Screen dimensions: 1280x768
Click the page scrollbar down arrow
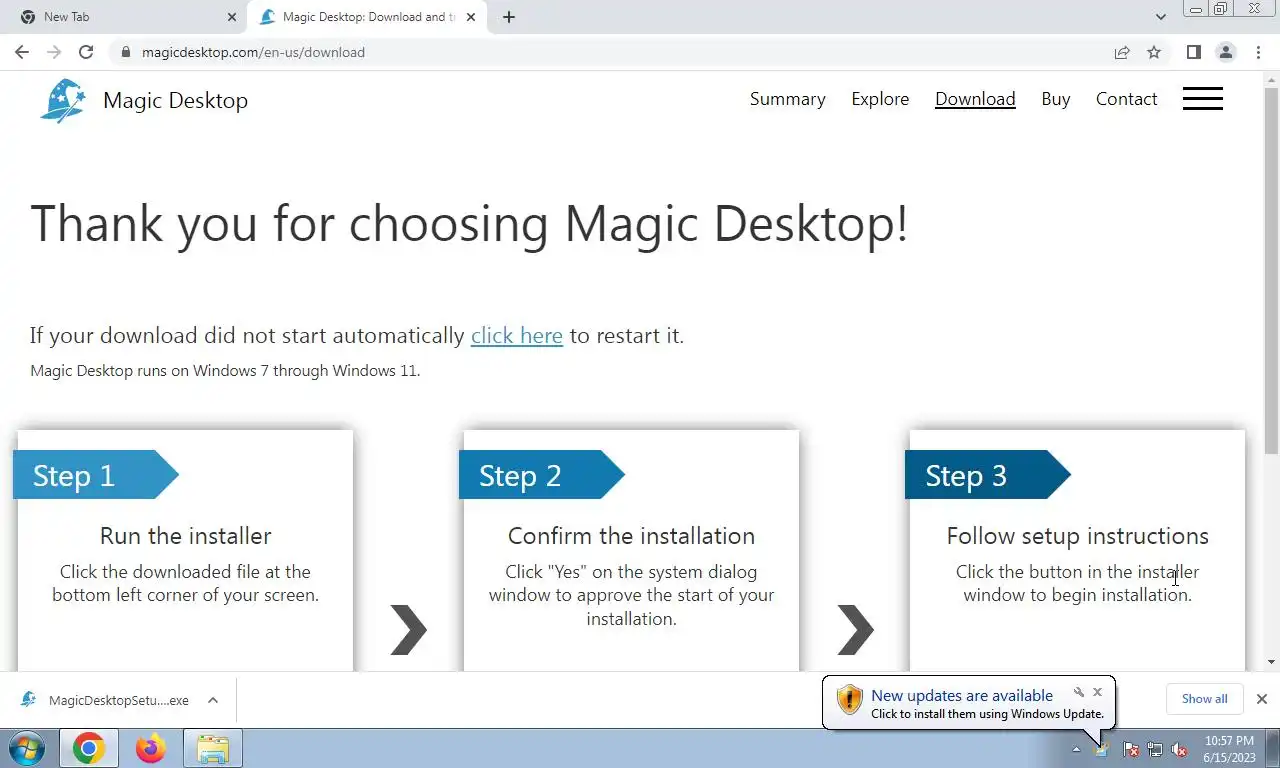[1271, 662]
